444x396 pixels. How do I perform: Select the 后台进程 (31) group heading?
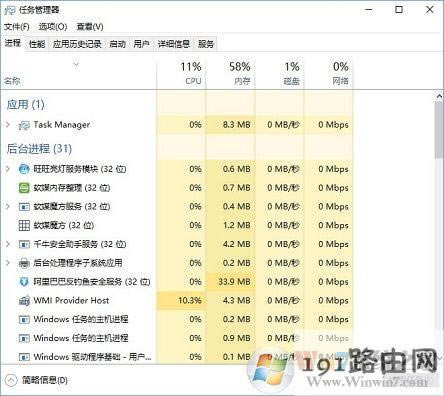[39, 149]
